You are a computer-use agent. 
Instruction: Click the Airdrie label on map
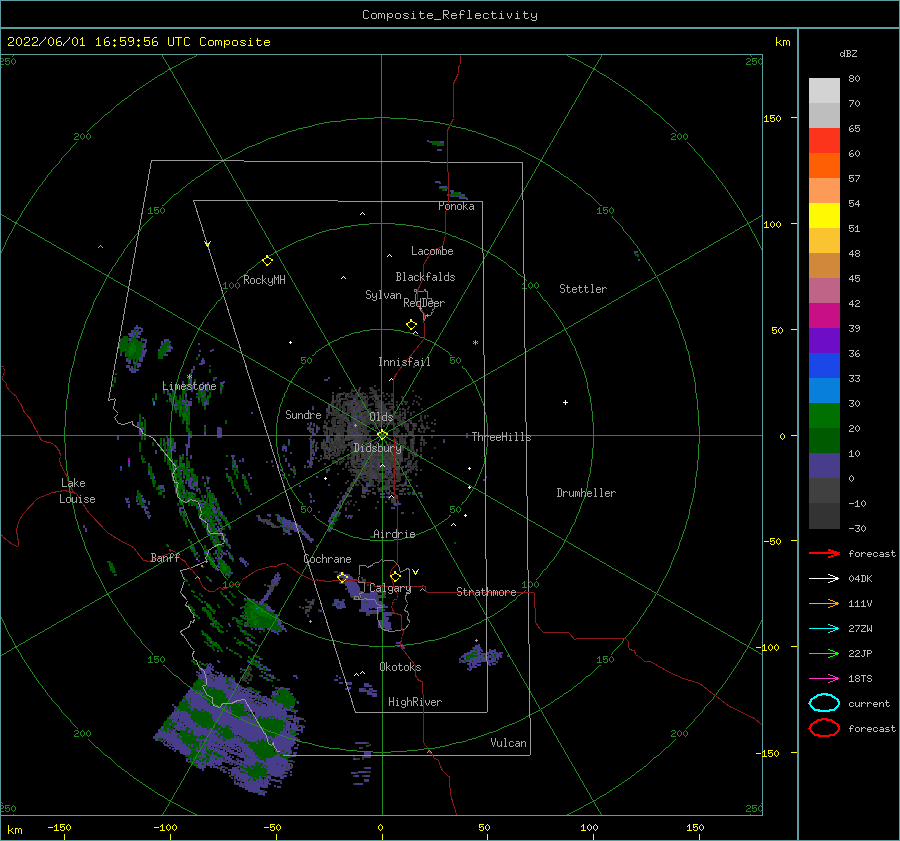coord(394,534)
